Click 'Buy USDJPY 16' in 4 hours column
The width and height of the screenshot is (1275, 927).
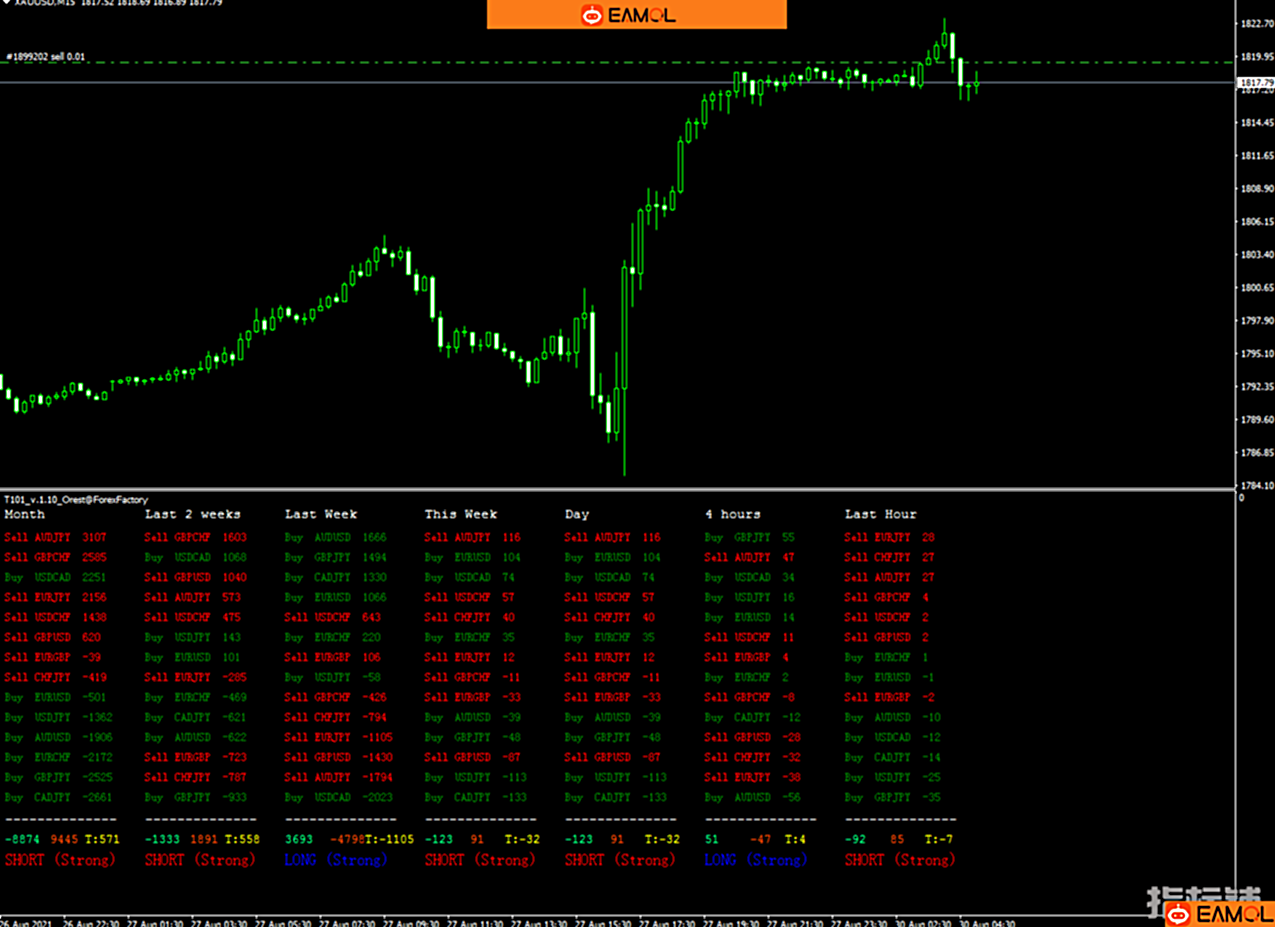point(750,597)
